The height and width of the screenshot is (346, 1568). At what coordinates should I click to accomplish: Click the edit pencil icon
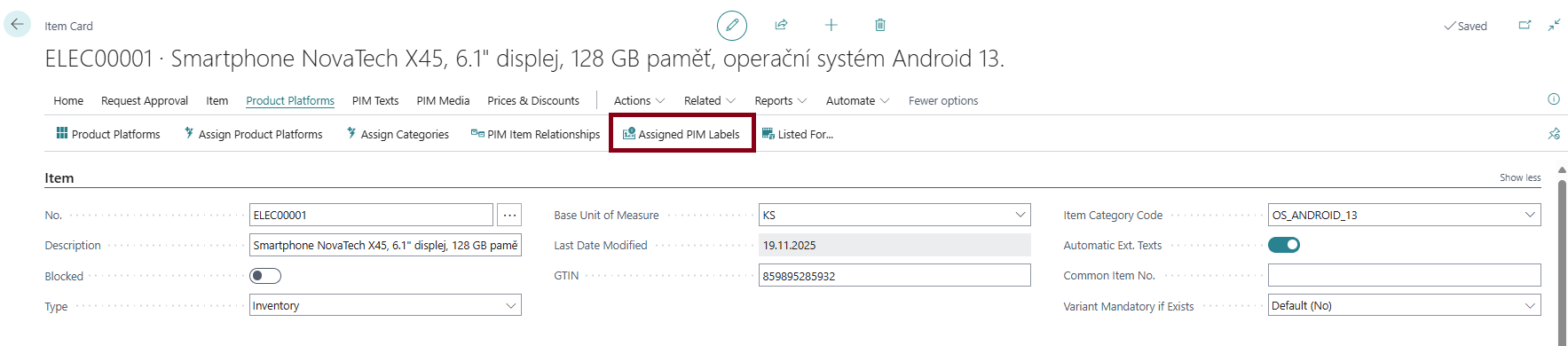[732, 25]
